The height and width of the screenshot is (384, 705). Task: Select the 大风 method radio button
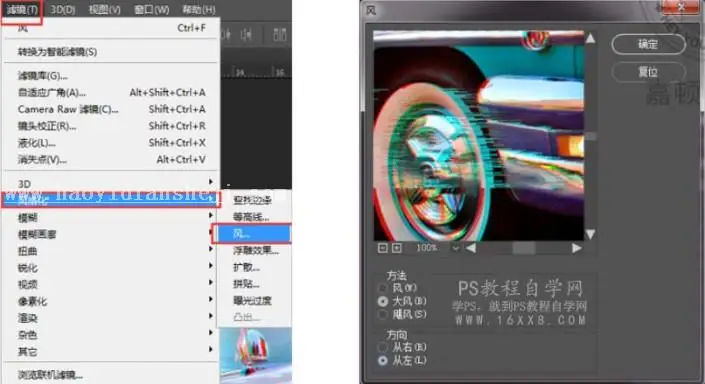click(383, 301)
